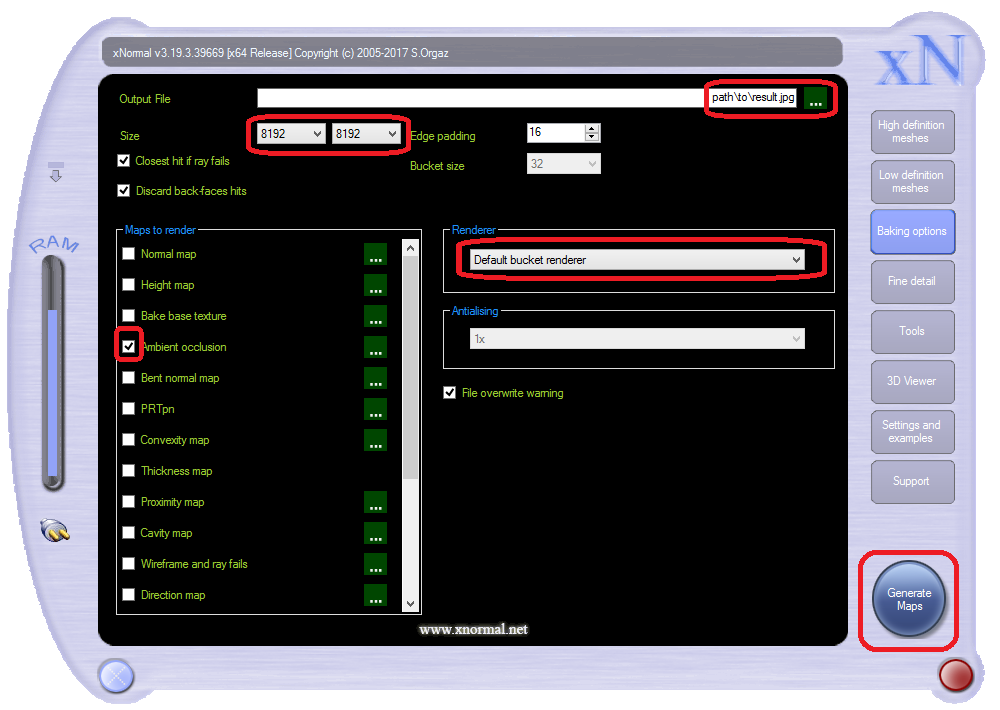The height and width of the screenshot is (710, 1000).
Task: Visit www.xnormal.net link
Action: point(473,629)
